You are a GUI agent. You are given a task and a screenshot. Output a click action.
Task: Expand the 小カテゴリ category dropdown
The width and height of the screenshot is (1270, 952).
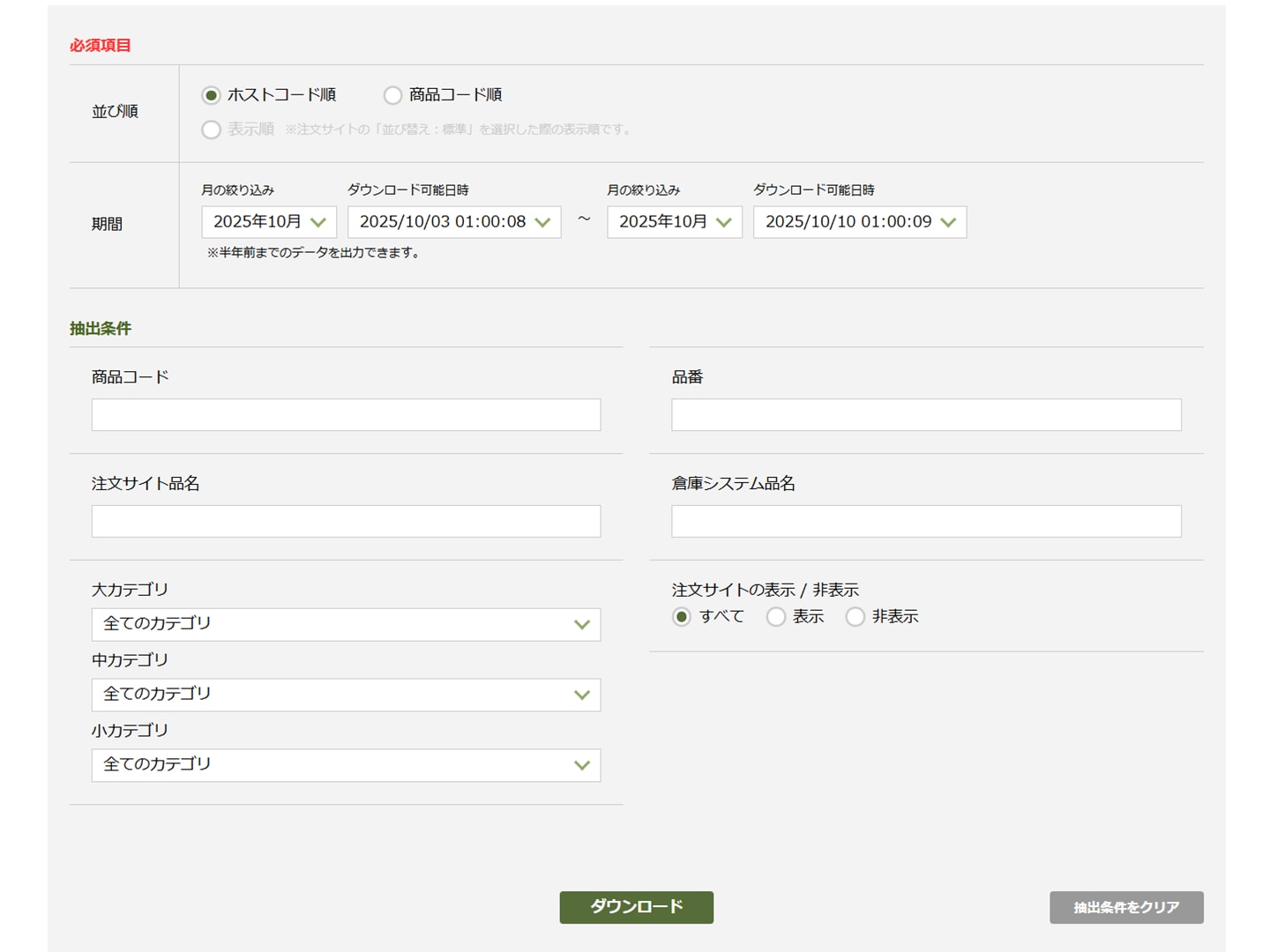click(x=346, y=765)
